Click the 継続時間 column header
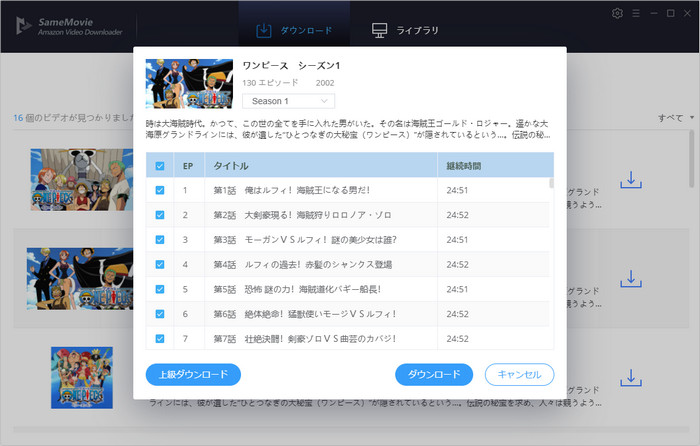Image resolution: width=700 pixels, height=446 pixels. pos(496,166)
